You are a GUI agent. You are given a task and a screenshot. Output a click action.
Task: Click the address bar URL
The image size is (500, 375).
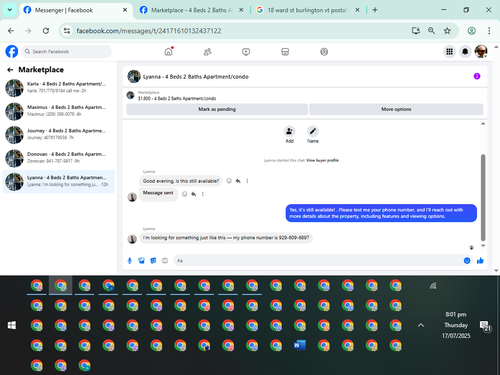pyautogui.click(x=149, y=31)
